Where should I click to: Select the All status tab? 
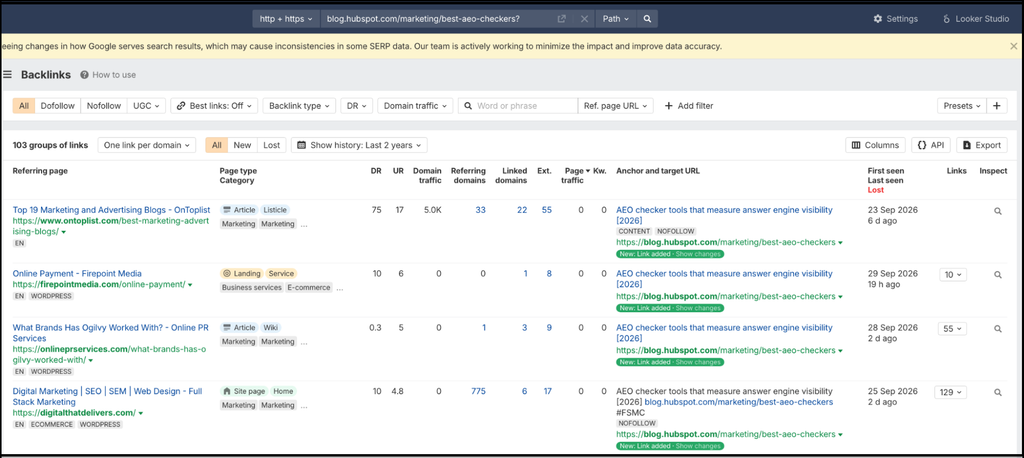[x=217, y=145]
